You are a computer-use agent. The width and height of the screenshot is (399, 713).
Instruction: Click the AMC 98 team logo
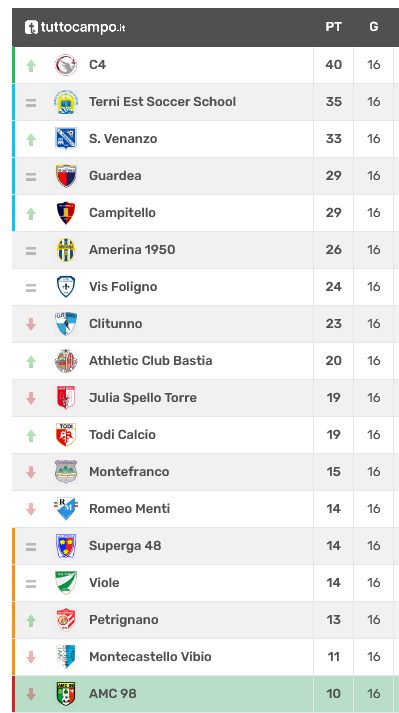[66, 693]
